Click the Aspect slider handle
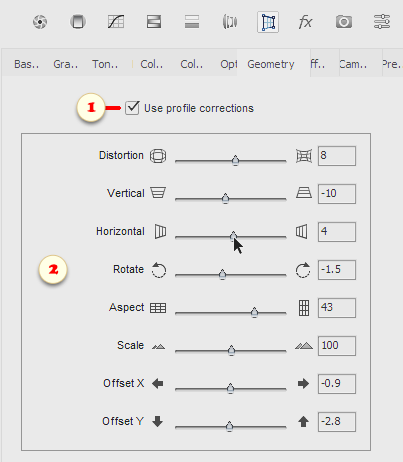Viewport: 403px width, 462px height. (254, 312)
